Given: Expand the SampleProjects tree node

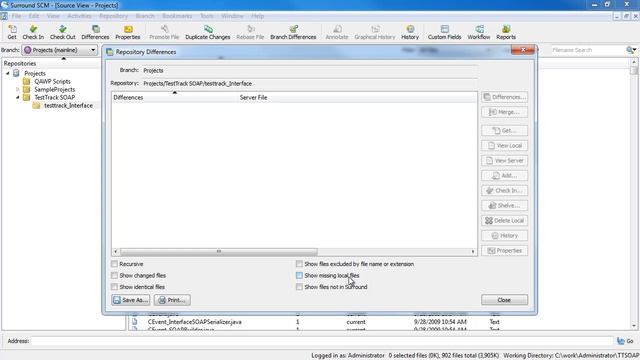Looking at the screenshot, I should click(x=18, y=89).
